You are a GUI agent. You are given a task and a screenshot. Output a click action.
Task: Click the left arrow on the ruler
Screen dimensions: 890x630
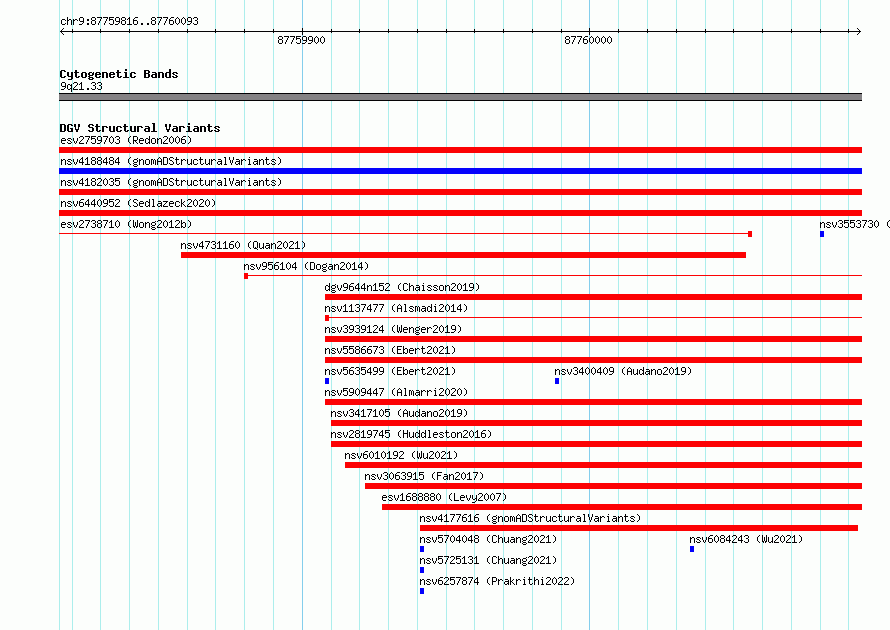click(x=62, y=32)
